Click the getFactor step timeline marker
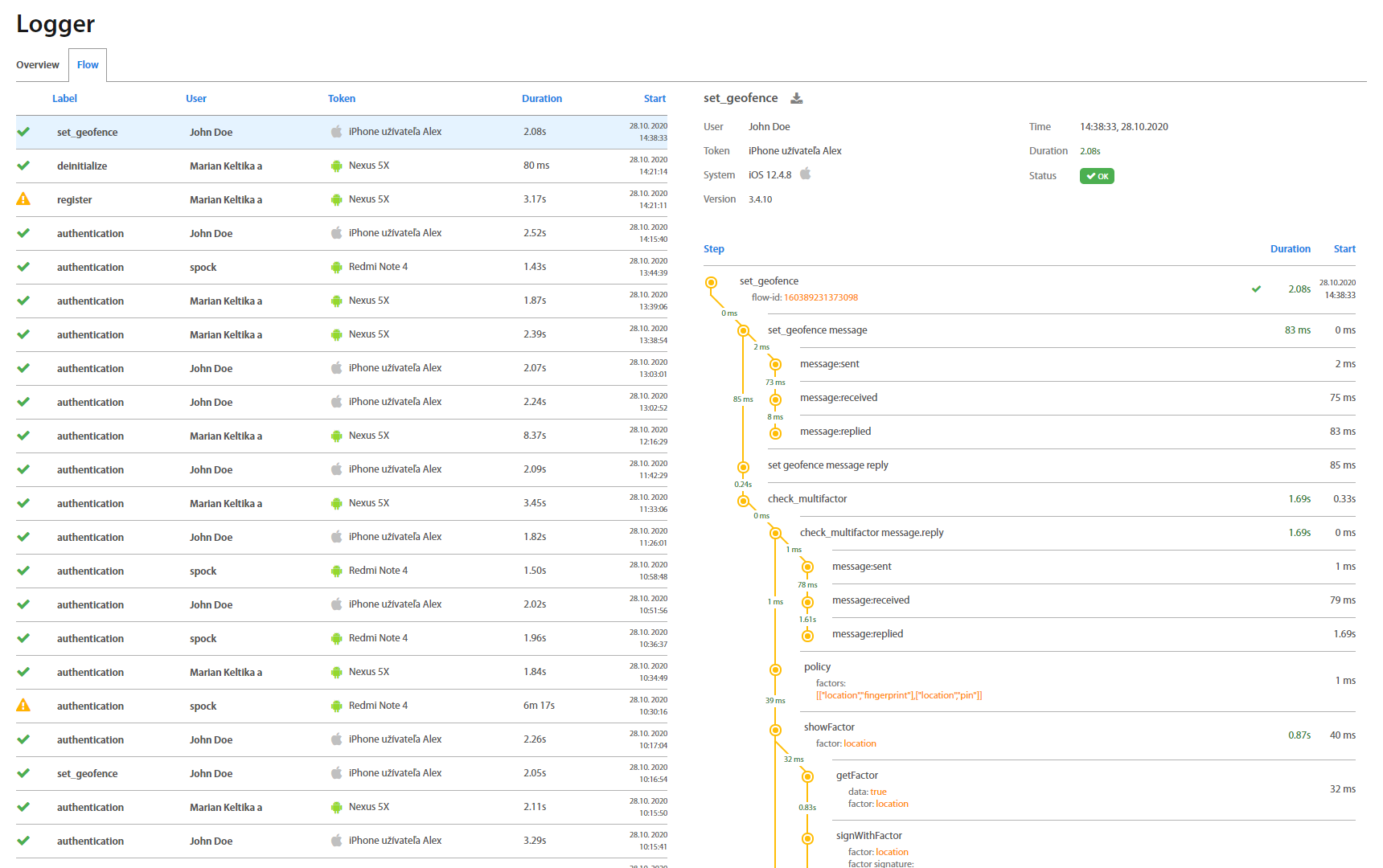1383x868 pixels. (x=807, y=776)
